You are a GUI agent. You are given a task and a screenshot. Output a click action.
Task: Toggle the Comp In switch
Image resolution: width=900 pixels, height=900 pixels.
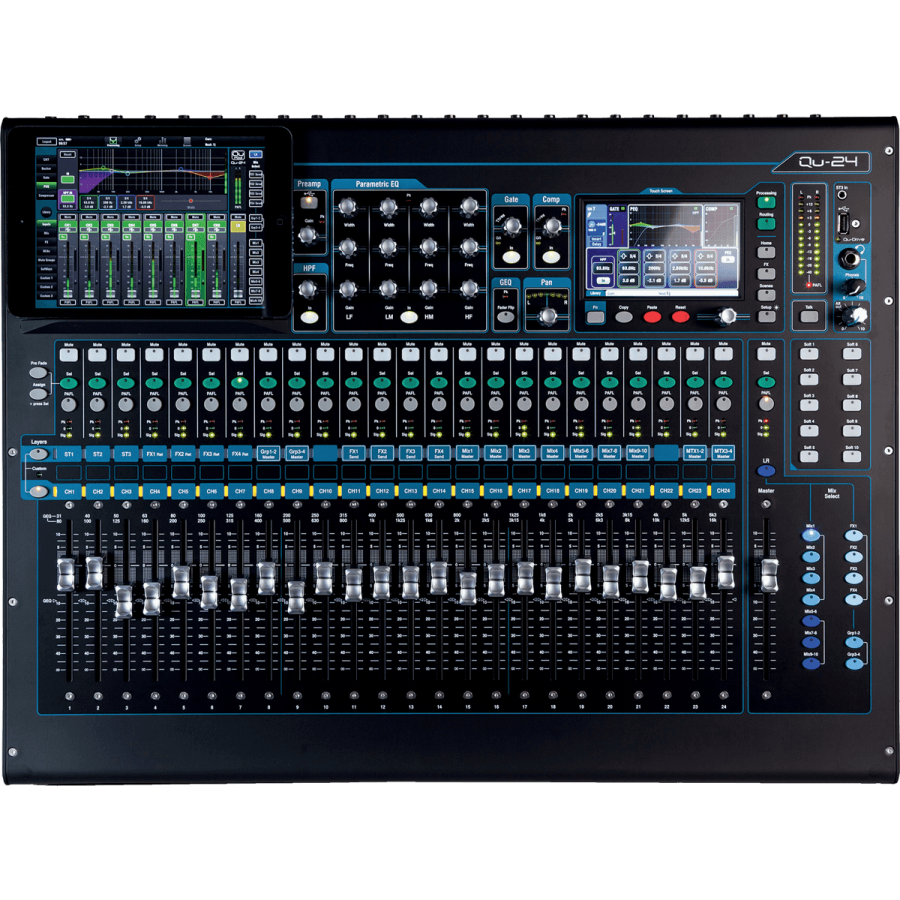tap(551, 256)
